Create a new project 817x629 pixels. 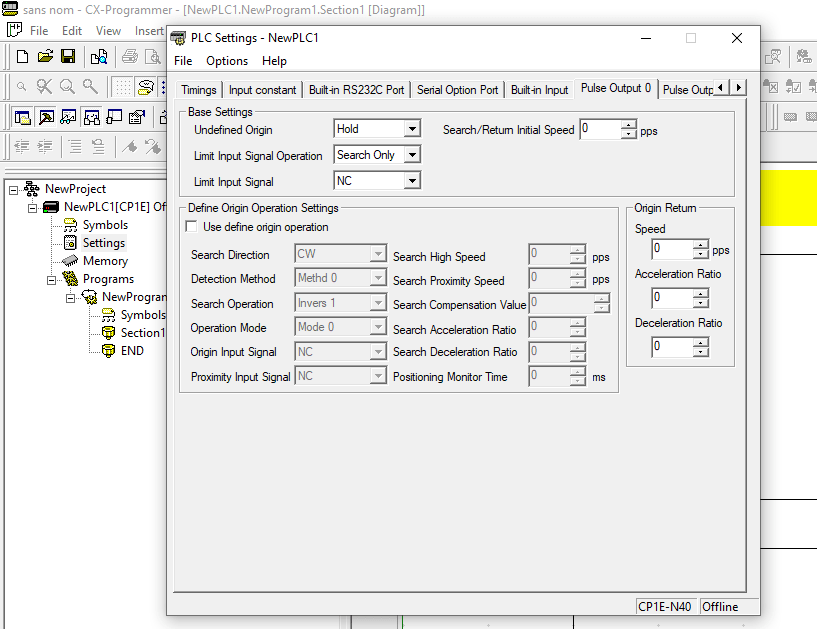point(21,57)
